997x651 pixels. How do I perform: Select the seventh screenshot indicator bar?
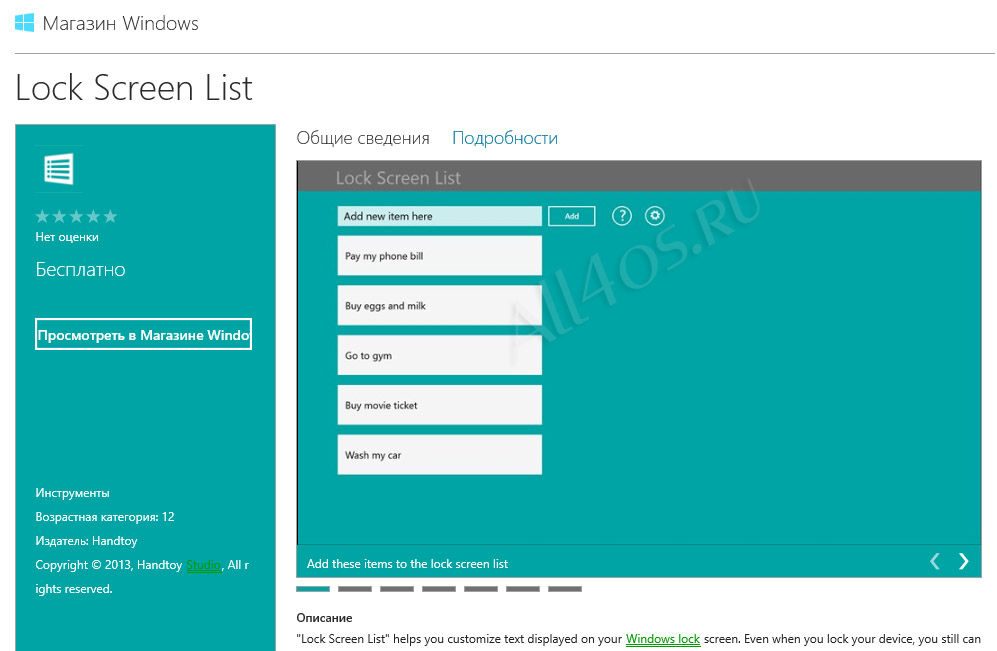[x=565, y=589]
